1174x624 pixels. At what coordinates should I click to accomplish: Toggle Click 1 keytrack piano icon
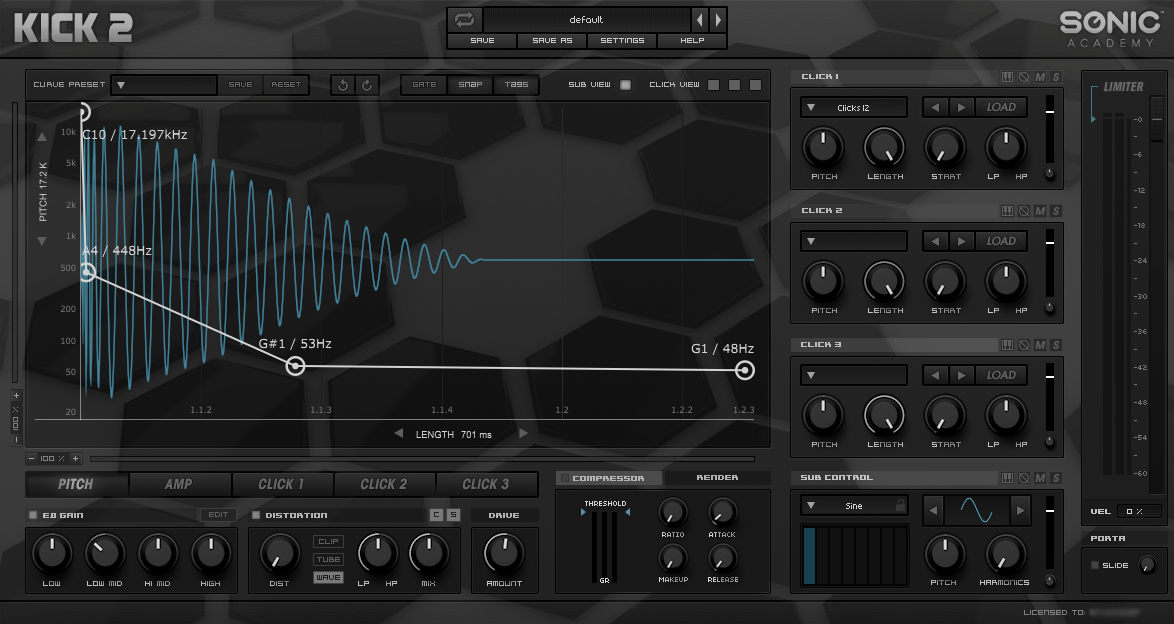tap(1007, 76)
